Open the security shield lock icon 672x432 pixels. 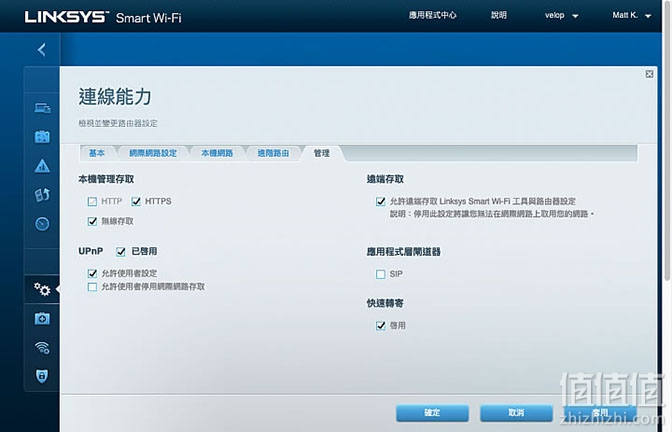(42, 376)
